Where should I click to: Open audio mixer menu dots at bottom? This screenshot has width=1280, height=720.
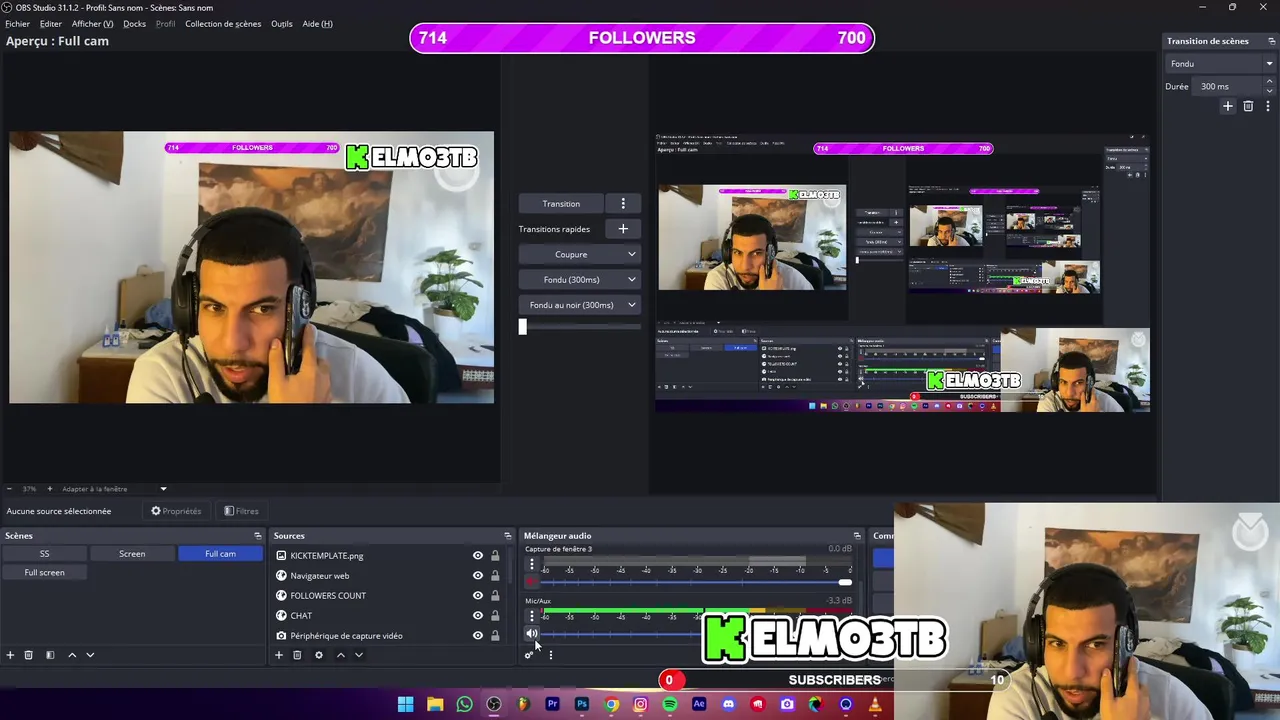(550, 655)
